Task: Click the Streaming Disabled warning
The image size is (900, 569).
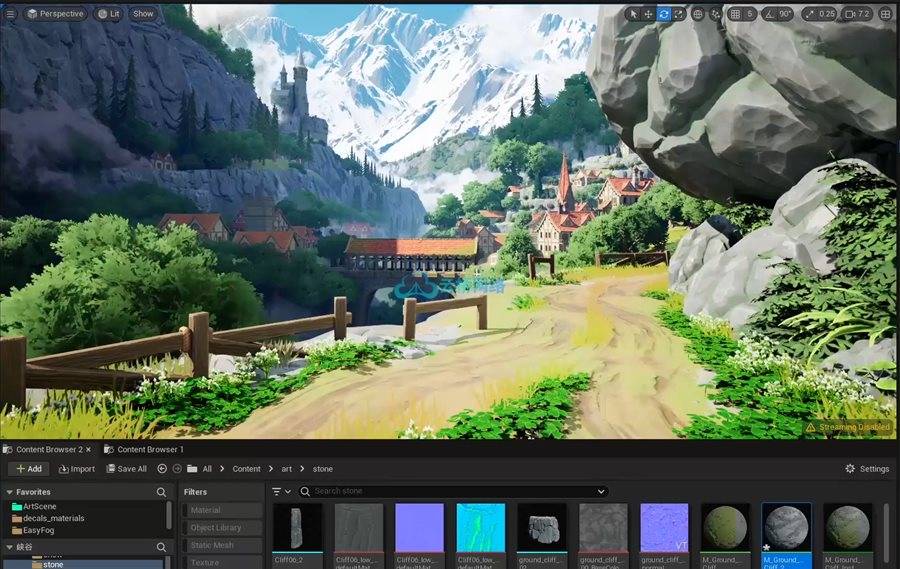Action: point(848,427)
